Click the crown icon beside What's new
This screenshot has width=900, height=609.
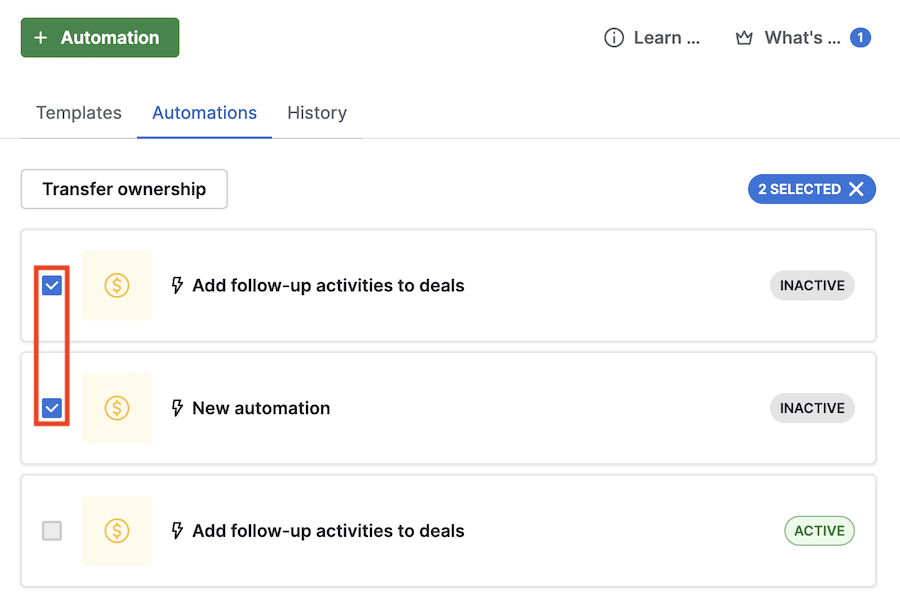pos(744,38)
